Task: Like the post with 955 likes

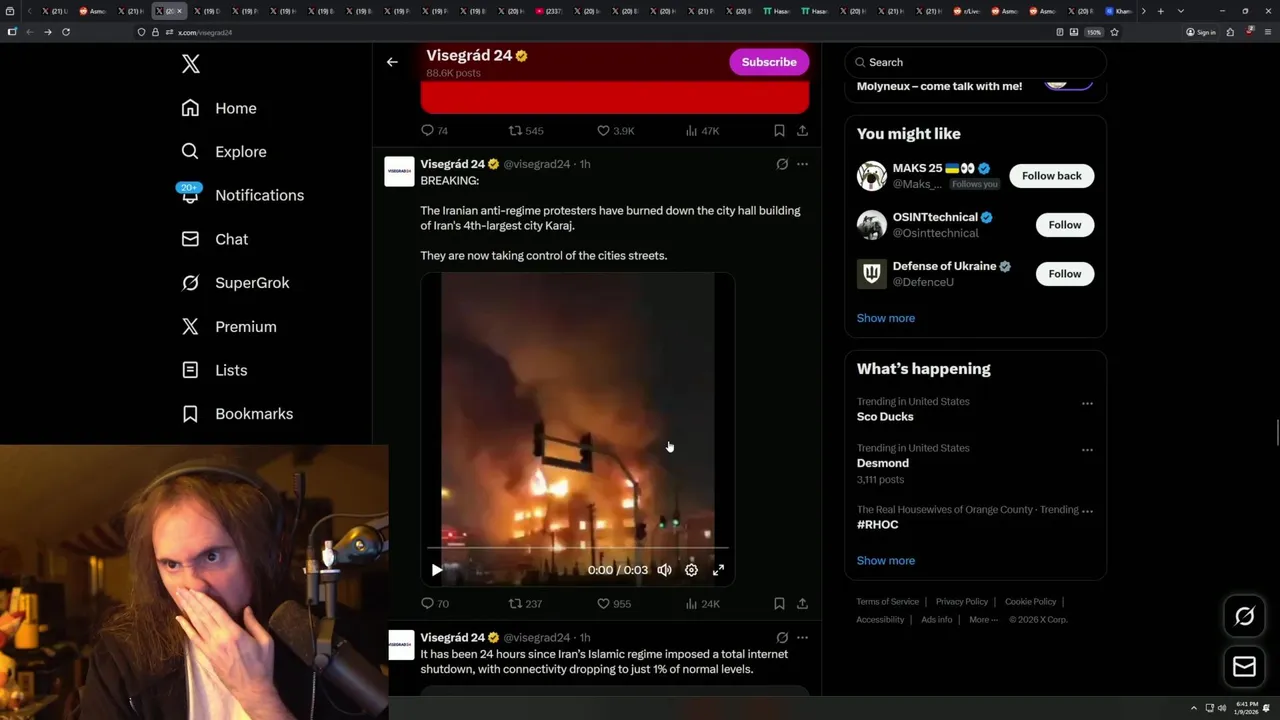Action: tap(614, 604)
